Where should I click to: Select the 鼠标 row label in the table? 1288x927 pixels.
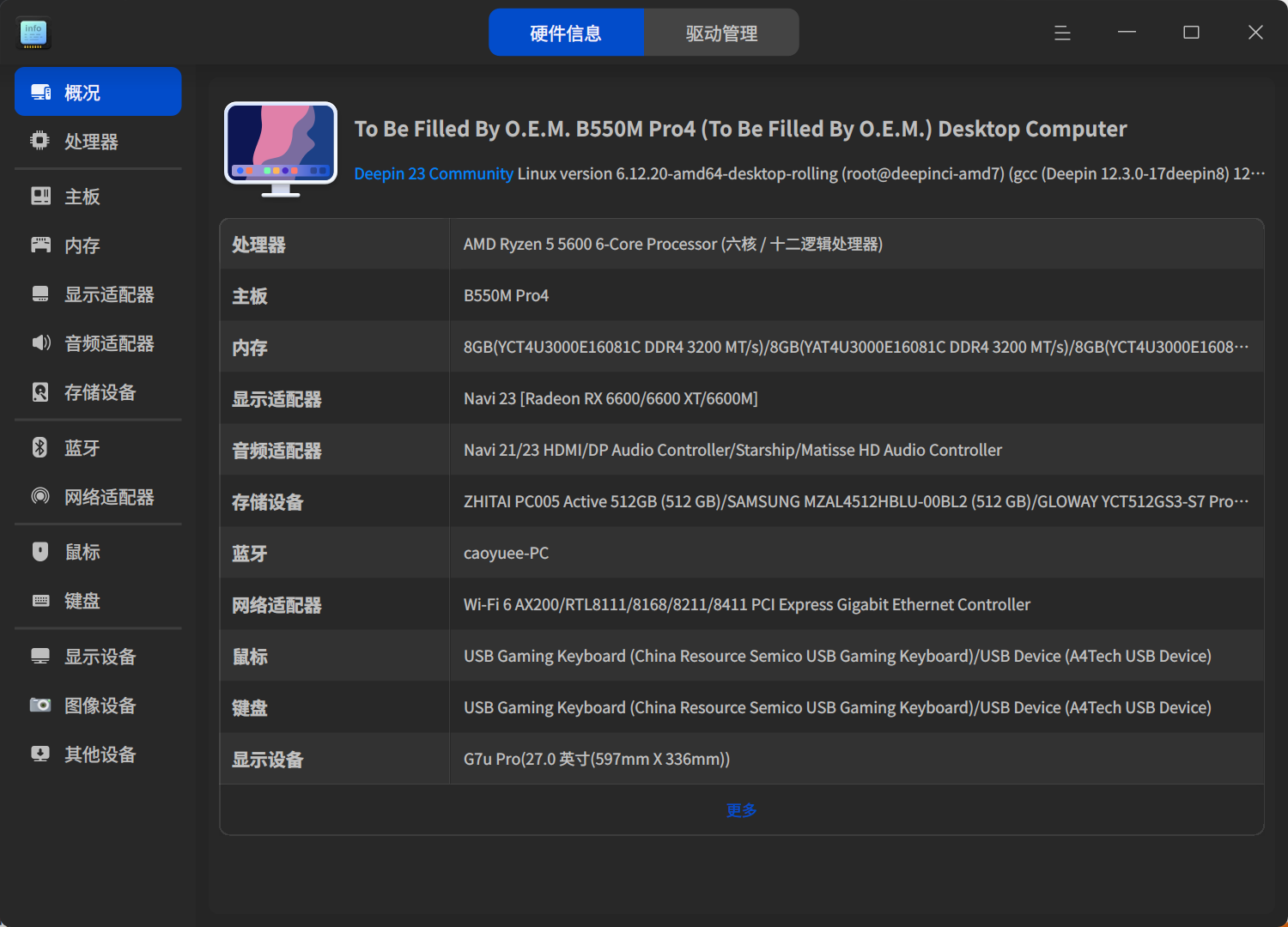[250, 657]
